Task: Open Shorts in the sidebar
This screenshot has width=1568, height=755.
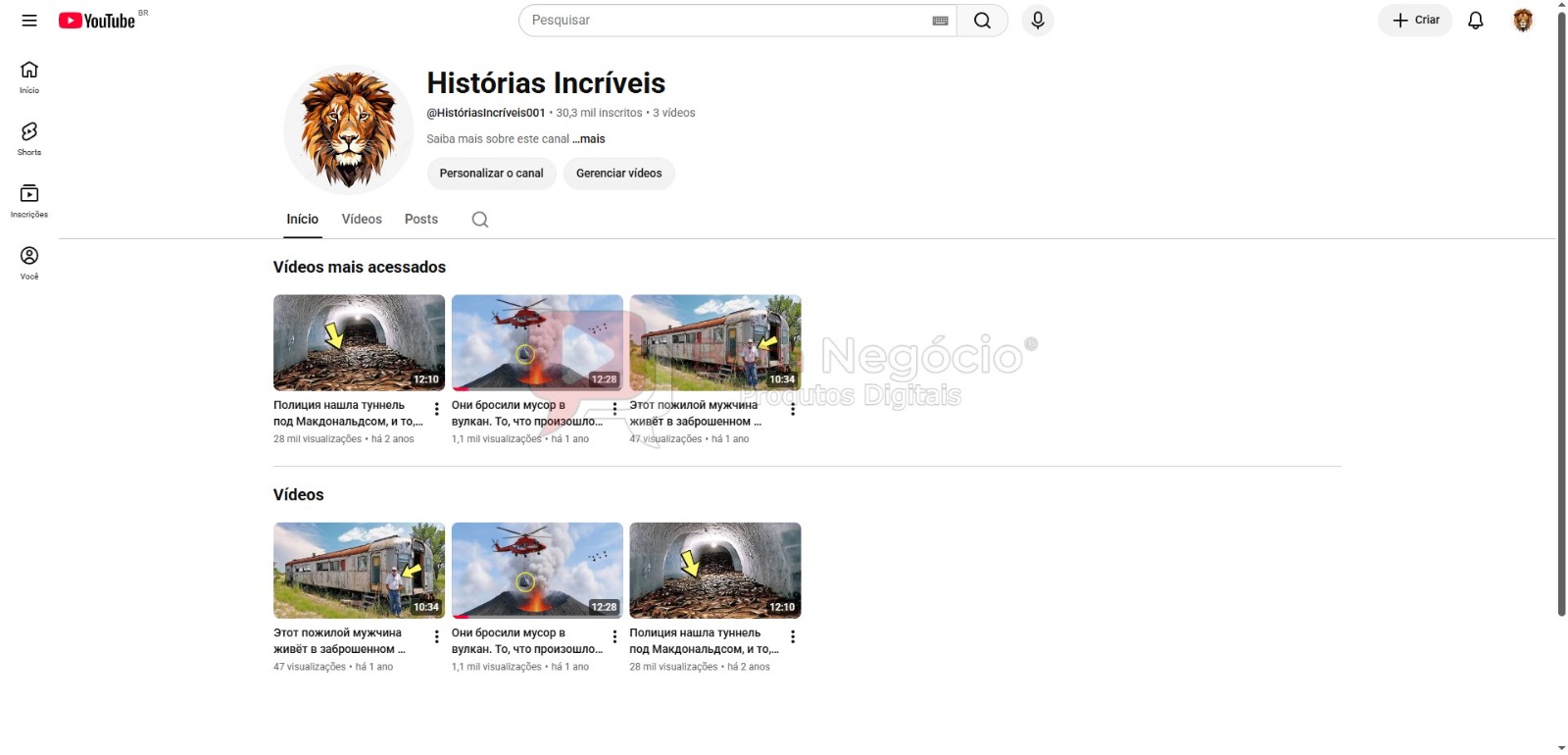Action: click(29, 139)
